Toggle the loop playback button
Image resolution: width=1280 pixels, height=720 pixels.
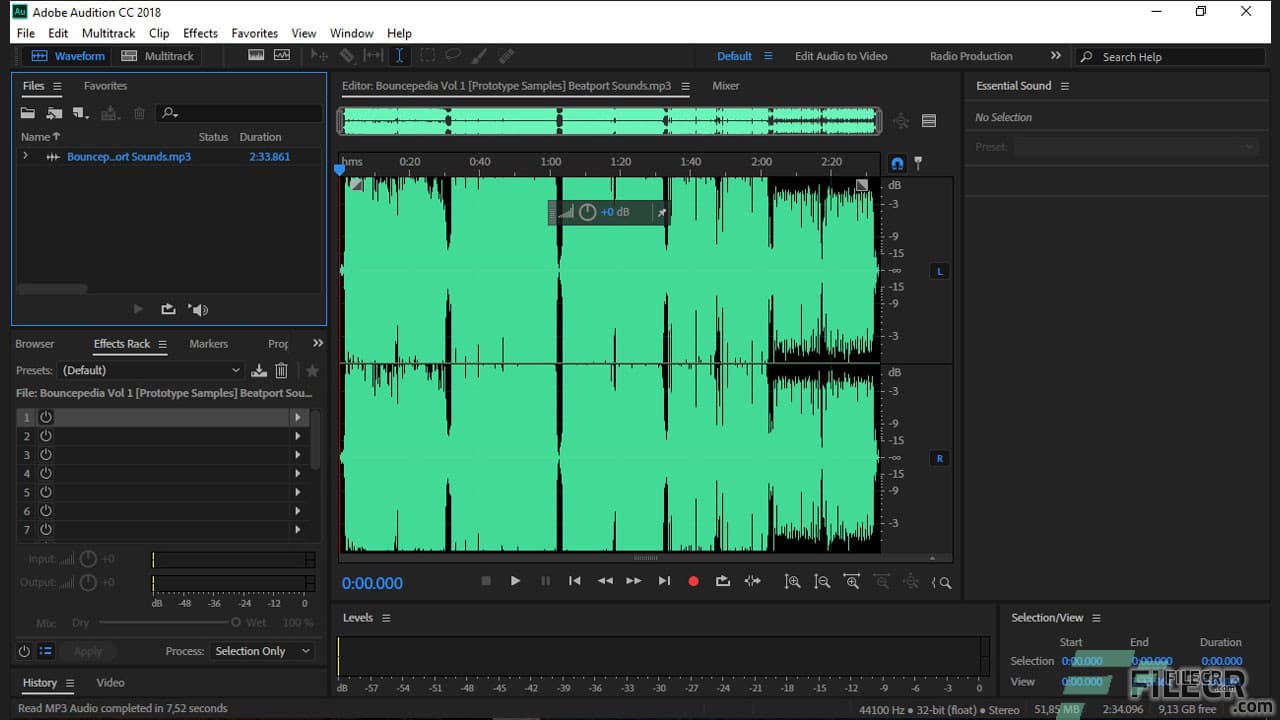pos(723,581)
